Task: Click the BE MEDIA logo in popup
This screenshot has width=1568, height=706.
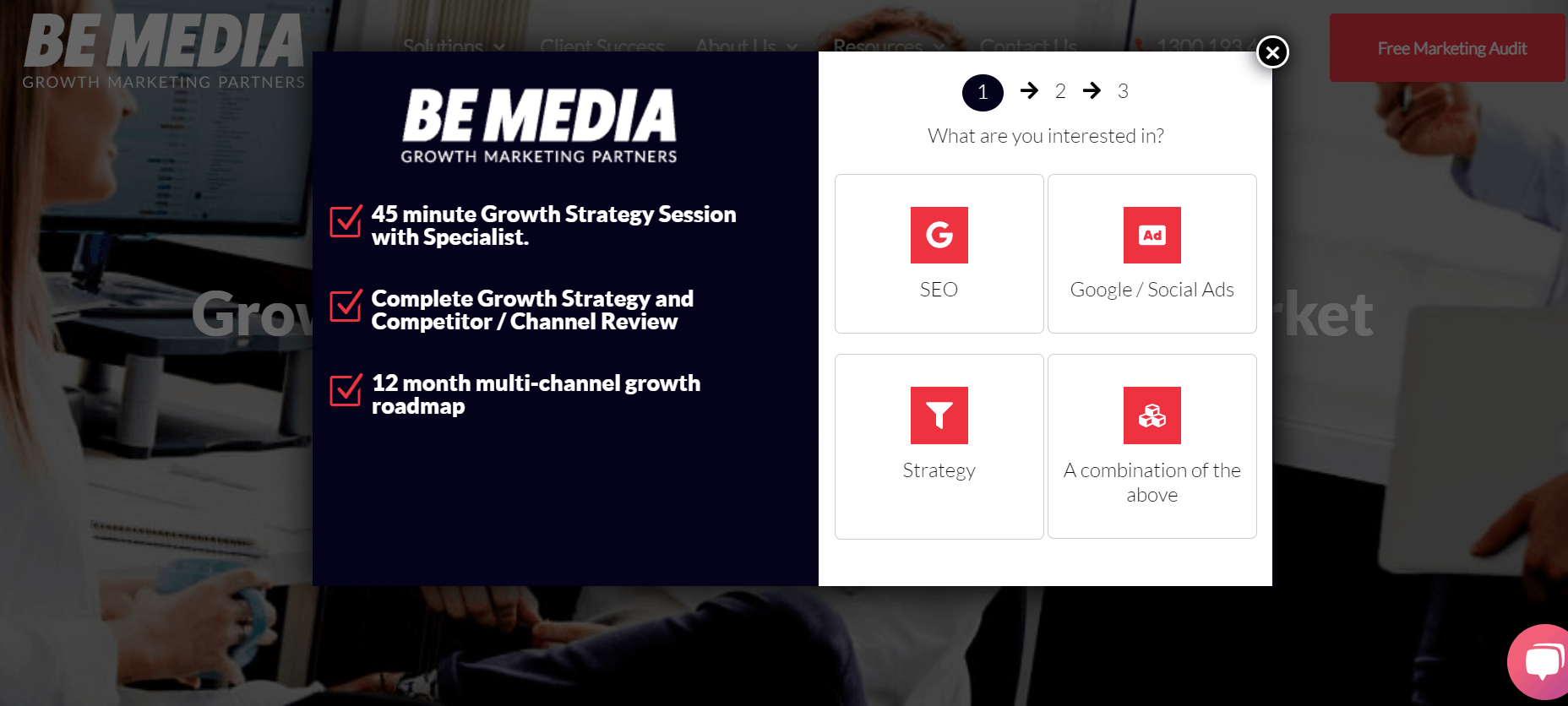Action: (x=539, y=125)
